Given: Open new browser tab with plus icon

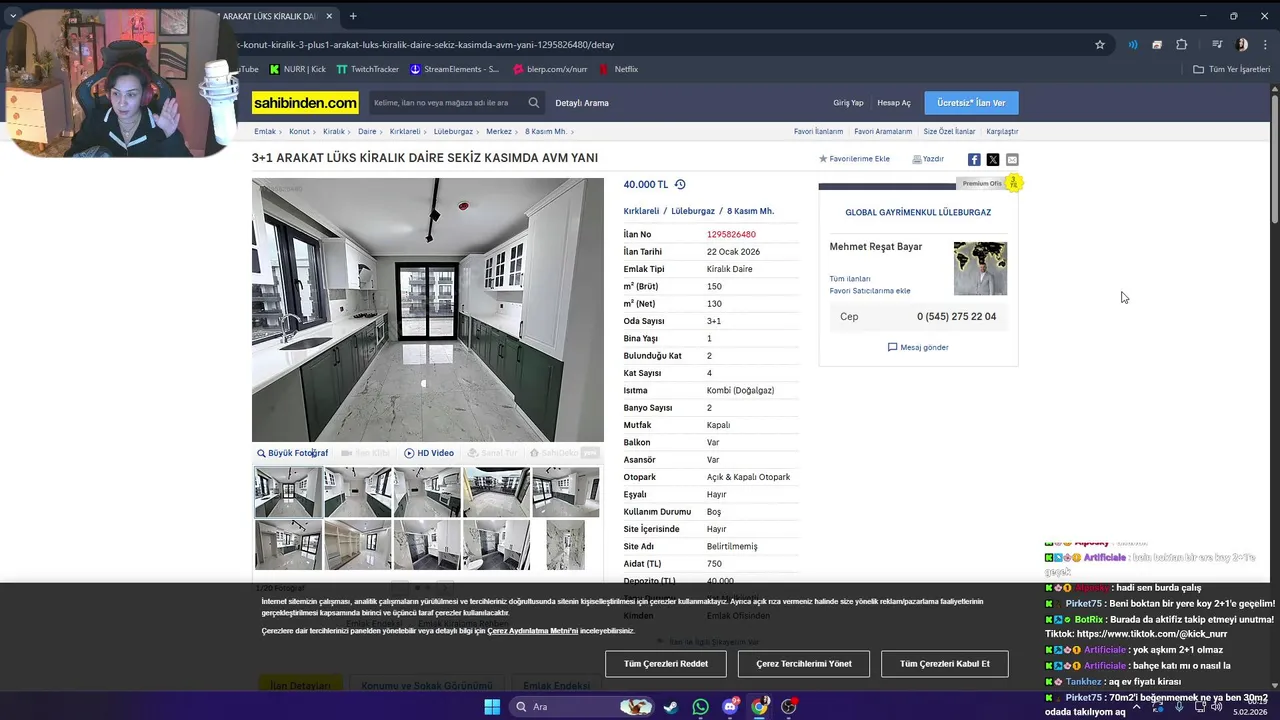Looking at the screenshot, I should (353, 16).
